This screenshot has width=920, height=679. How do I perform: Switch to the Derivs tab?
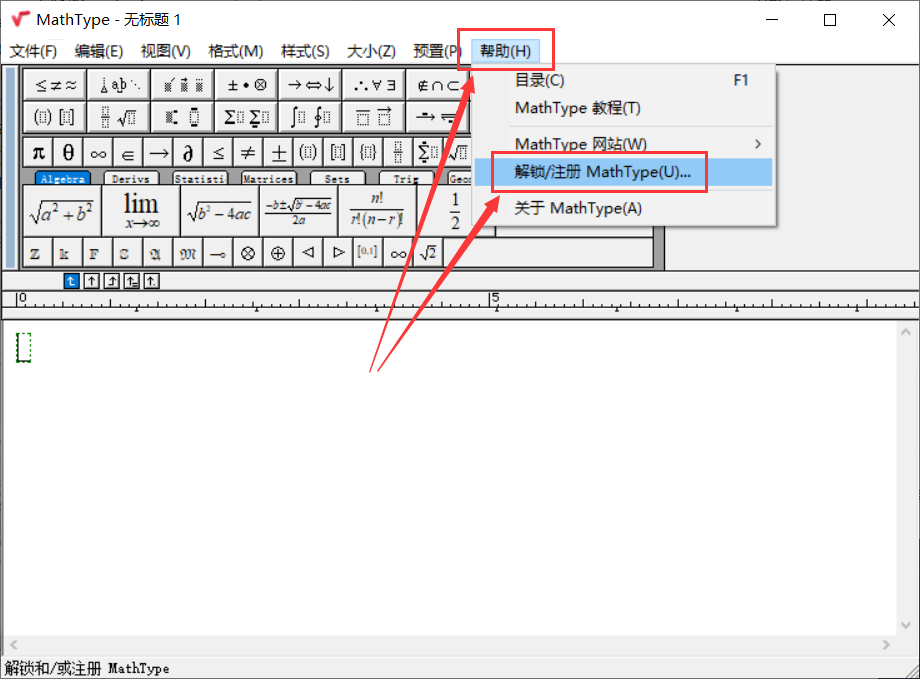click(x=131, y=179)
